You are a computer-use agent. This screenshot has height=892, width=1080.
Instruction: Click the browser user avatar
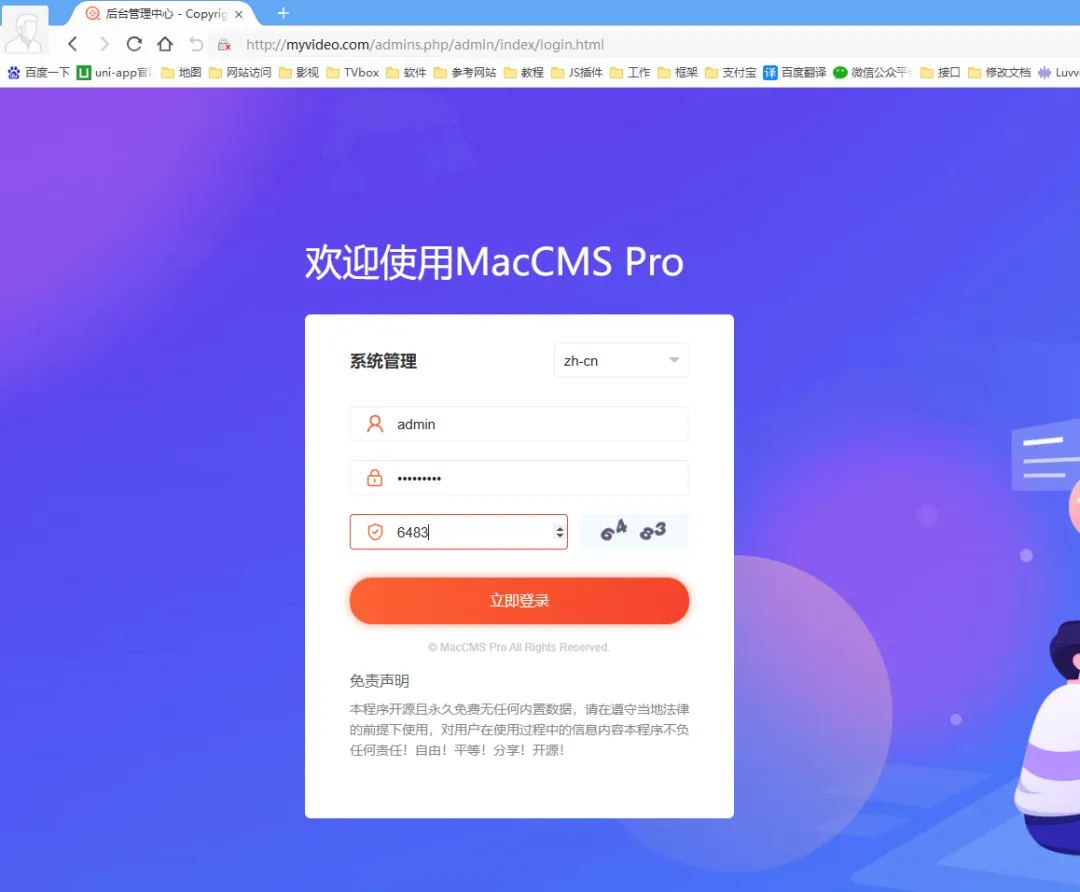click(25, 30)
